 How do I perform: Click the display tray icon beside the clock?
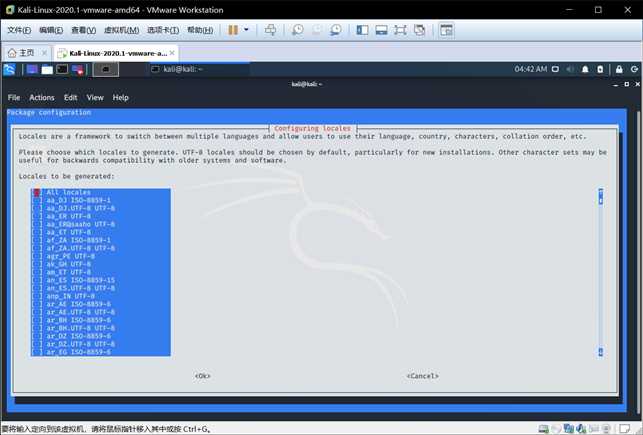[555, 69]
